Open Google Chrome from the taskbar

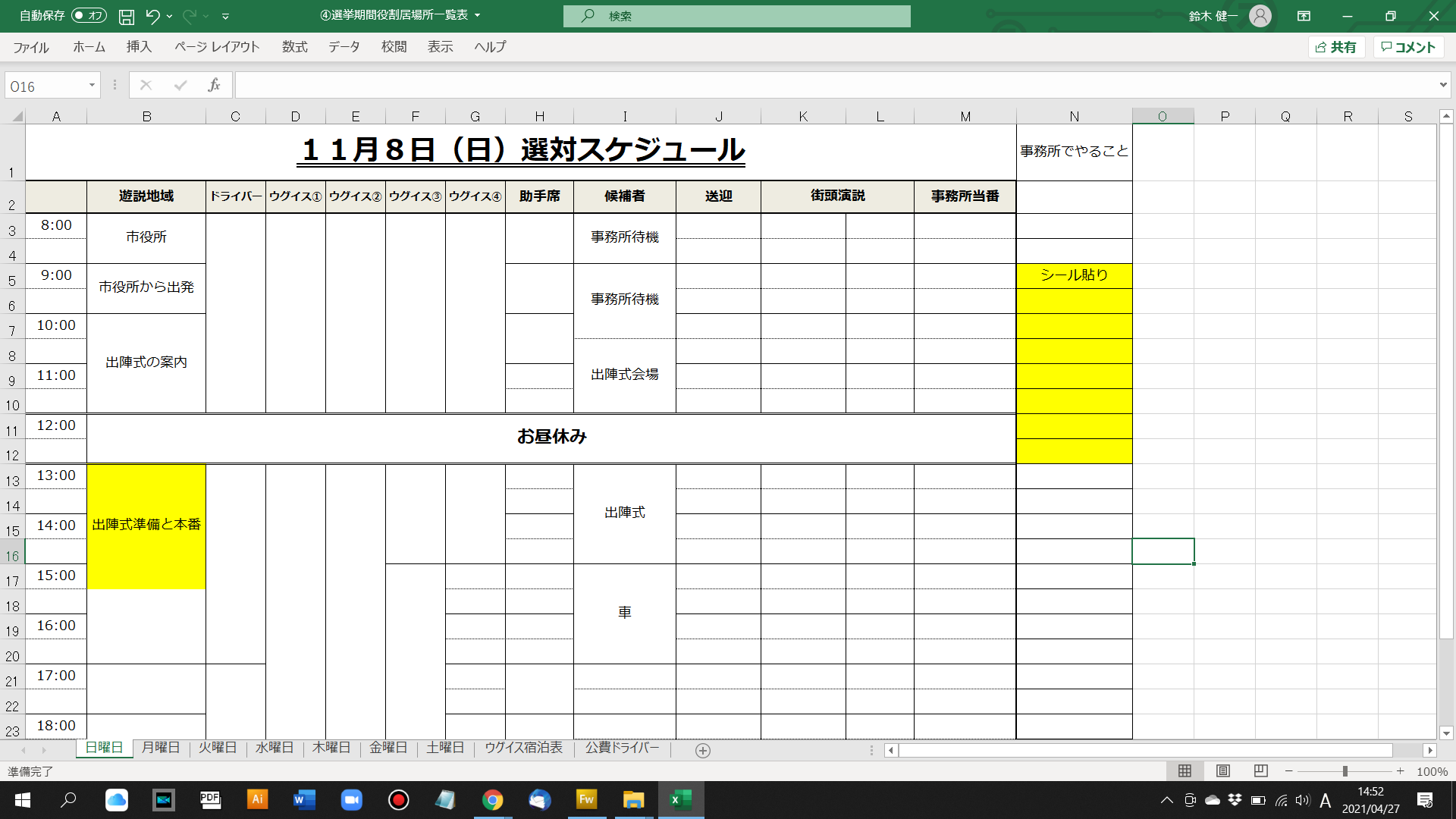492,800
